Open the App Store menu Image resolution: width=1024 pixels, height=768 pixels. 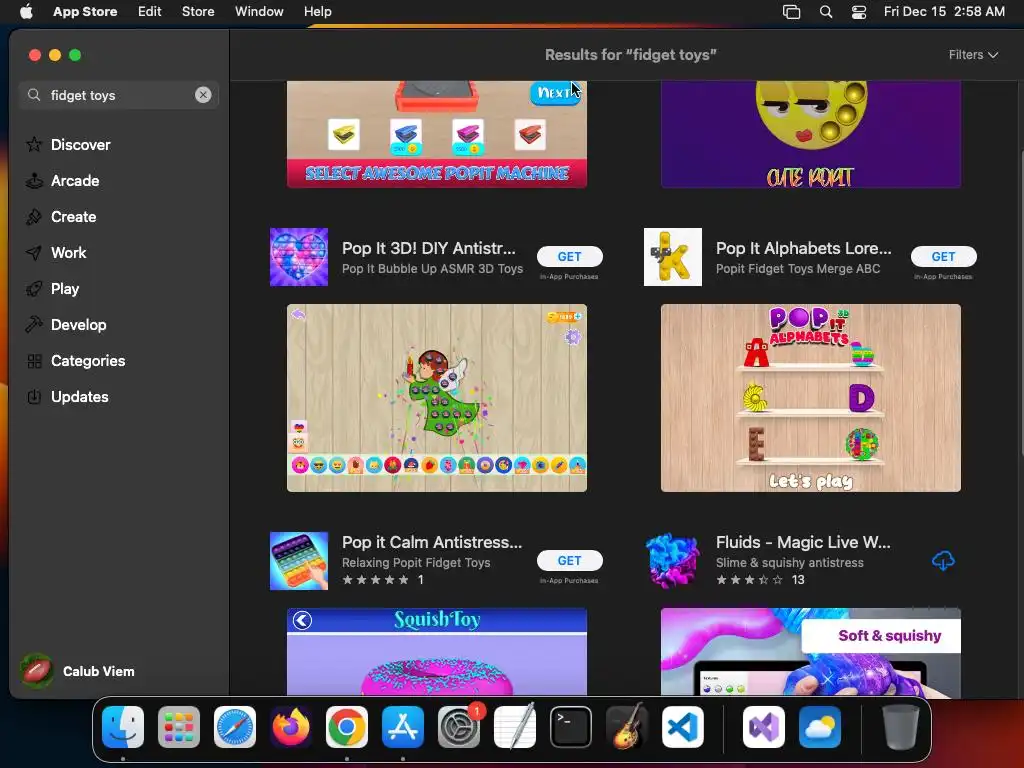85,11
